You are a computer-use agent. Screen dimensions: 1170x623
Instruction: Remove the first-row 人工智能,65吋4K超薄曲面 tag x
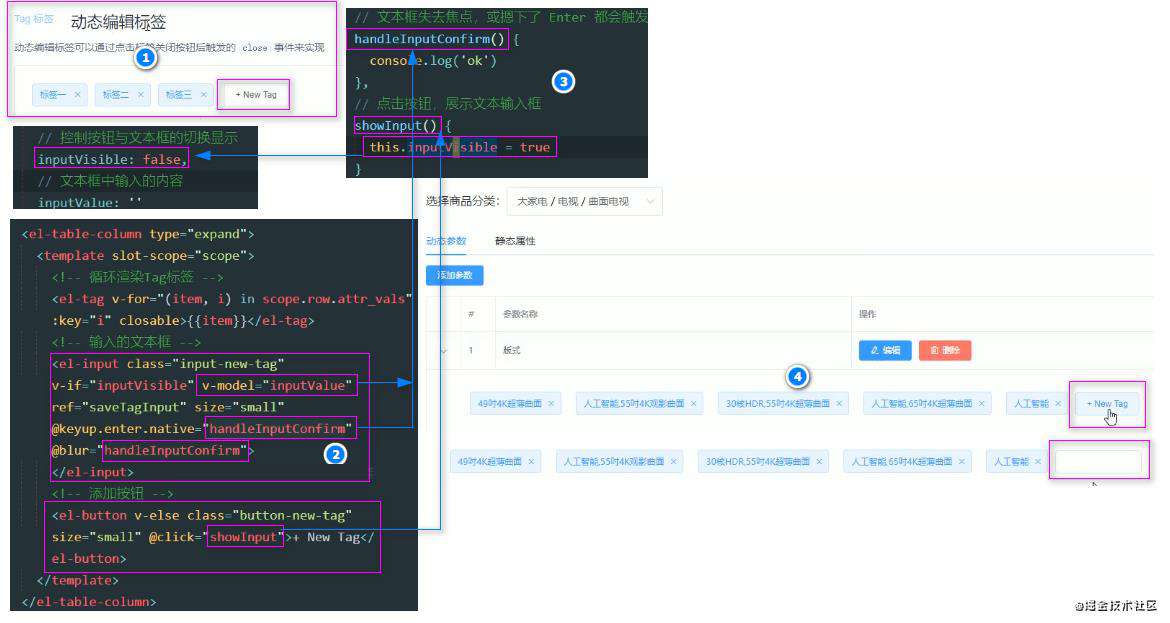[x=981, y=404]
